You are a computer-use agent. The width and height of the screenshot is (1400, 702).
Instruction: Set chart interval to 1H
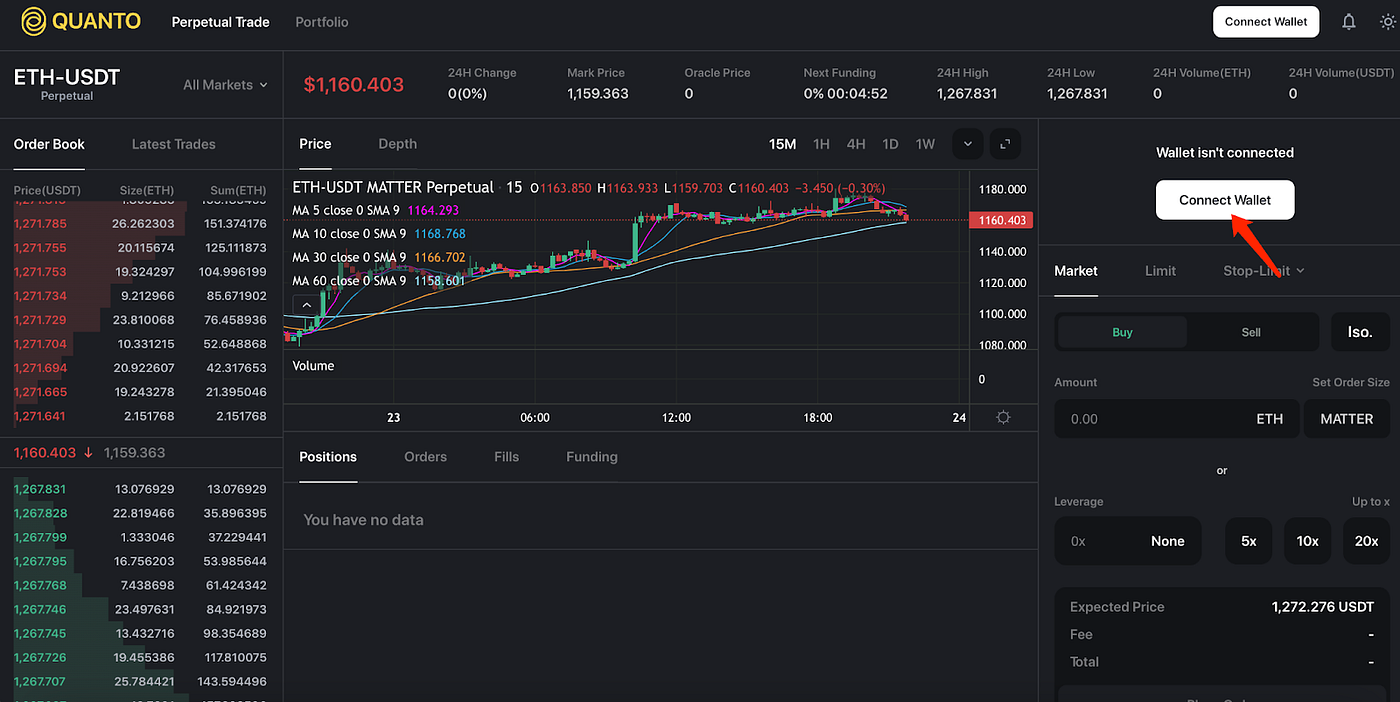tap(821, 144)
